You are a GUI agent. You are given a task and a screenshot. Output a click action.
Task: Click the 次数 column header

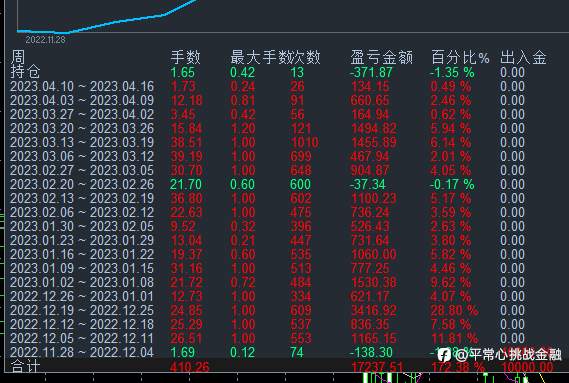pos(305,57)
